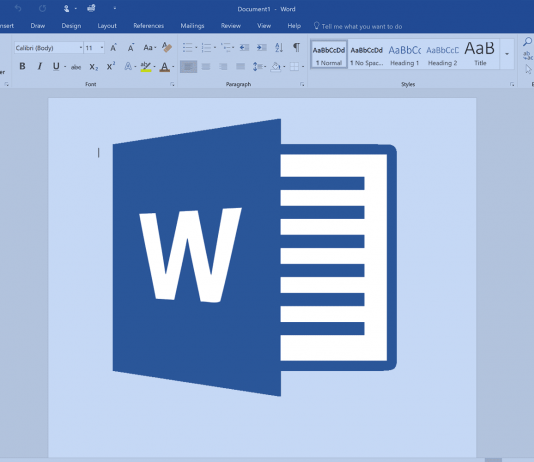This screenshot has height=462, width=534.
Task: Apply yellow text highlight color
Action: coord(146,66)
